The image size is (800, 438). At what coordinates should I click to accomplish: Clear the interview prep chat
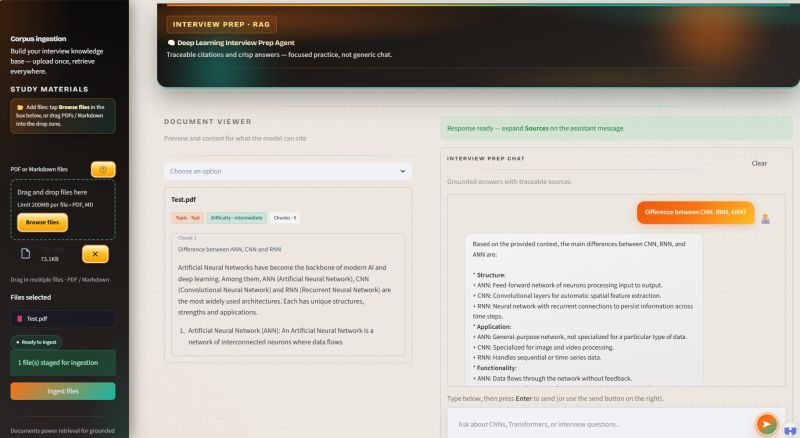759,163
